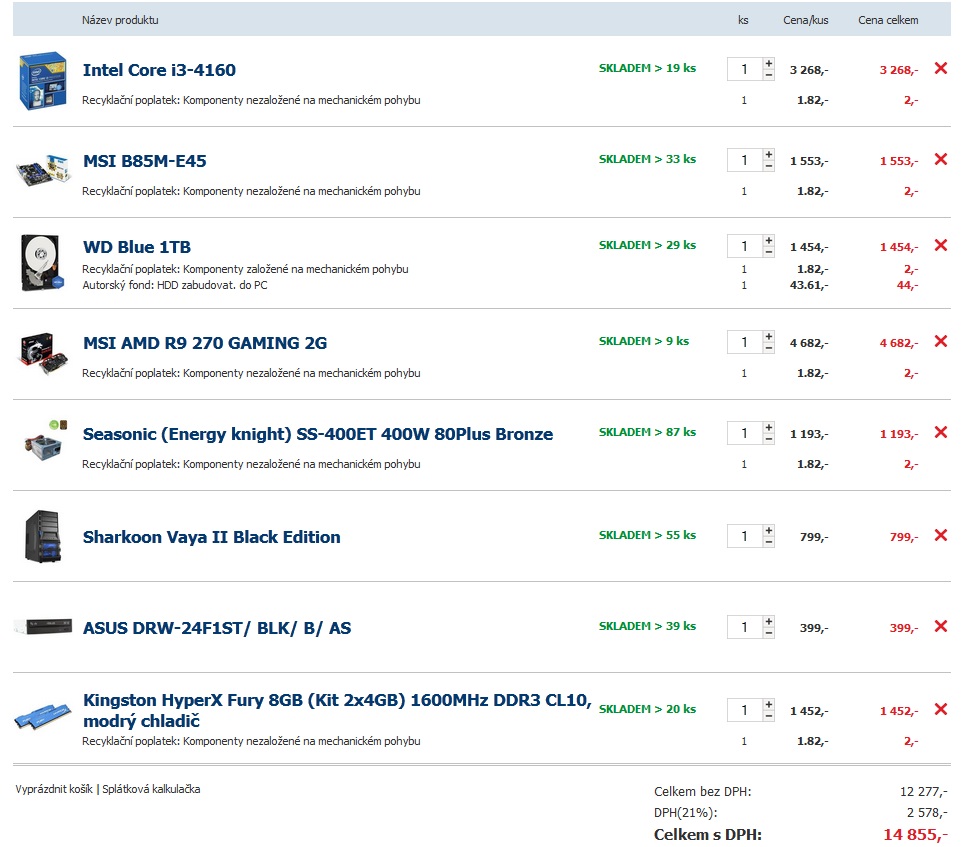
Task: Open the WD Blue 1TB product link
Action: click(x=137, y=247)
